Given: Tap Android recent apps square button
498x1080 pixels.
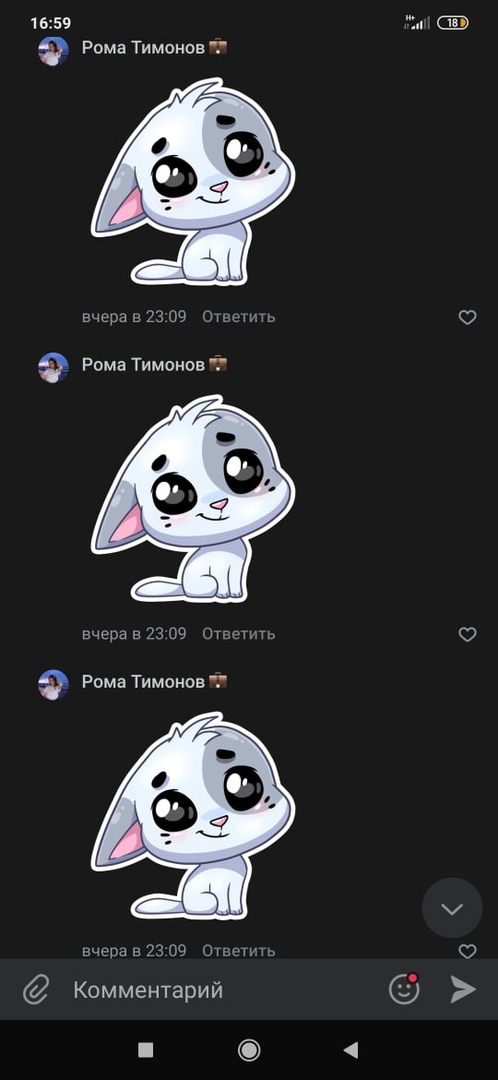Looking at the screenshot, I should (x=145, y=1050).
